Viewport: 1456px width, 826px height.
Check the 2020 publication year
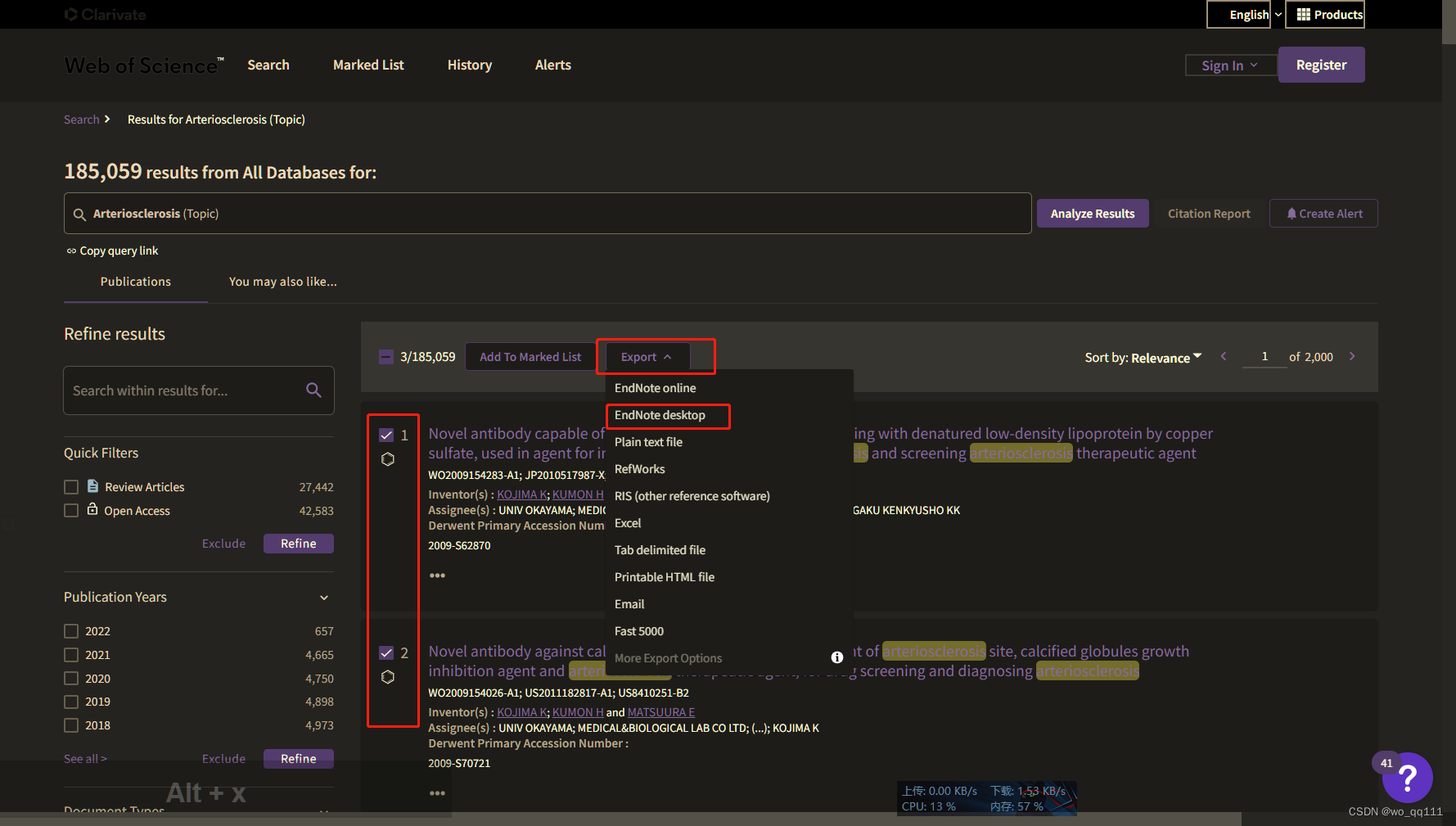click(x=71, y=679)
